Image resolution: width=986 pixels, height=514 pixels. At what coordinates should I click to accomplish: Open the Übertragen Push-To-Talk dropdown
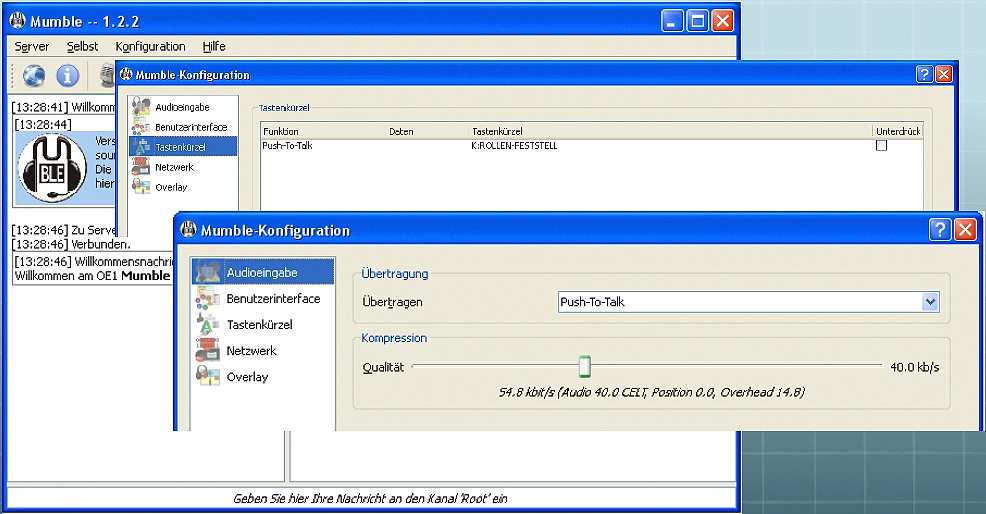coord(748,302)
